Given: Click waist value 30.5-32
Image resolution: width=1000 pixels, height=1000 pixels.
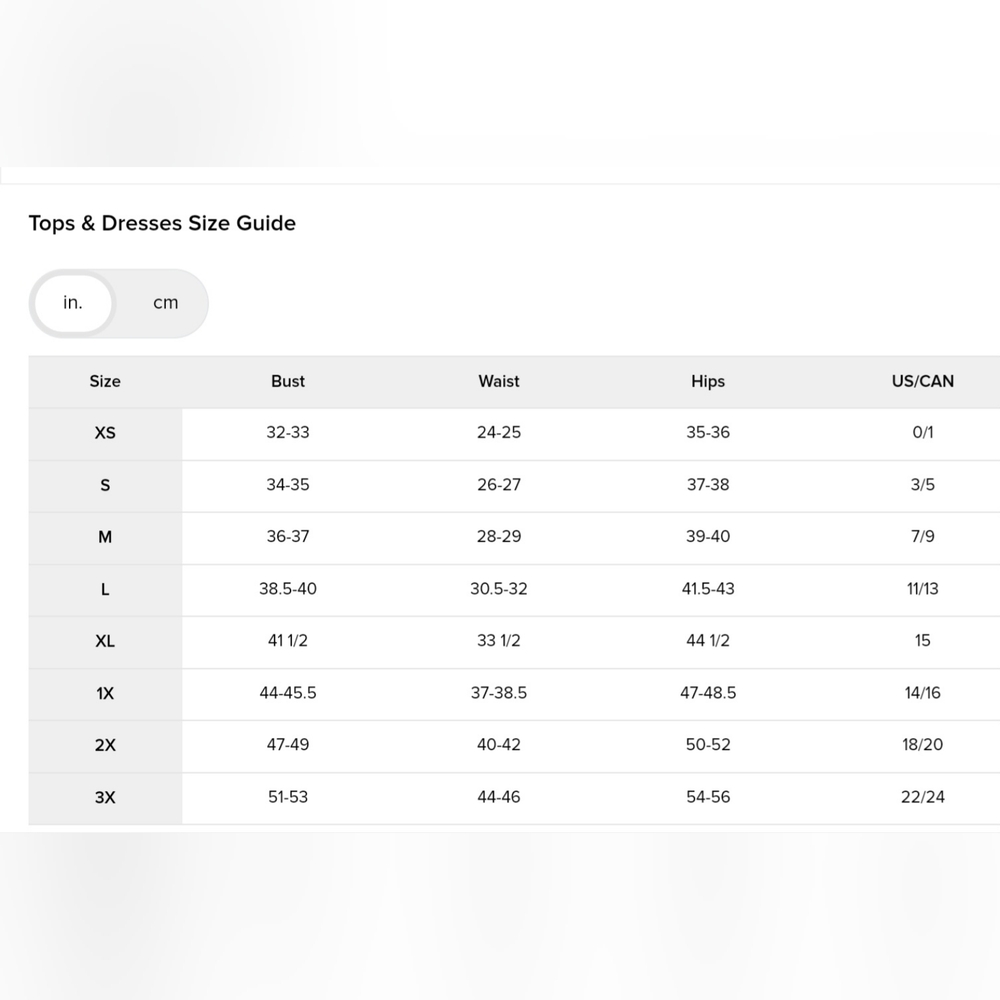Looking at the screenshot, I should [499, 589].
